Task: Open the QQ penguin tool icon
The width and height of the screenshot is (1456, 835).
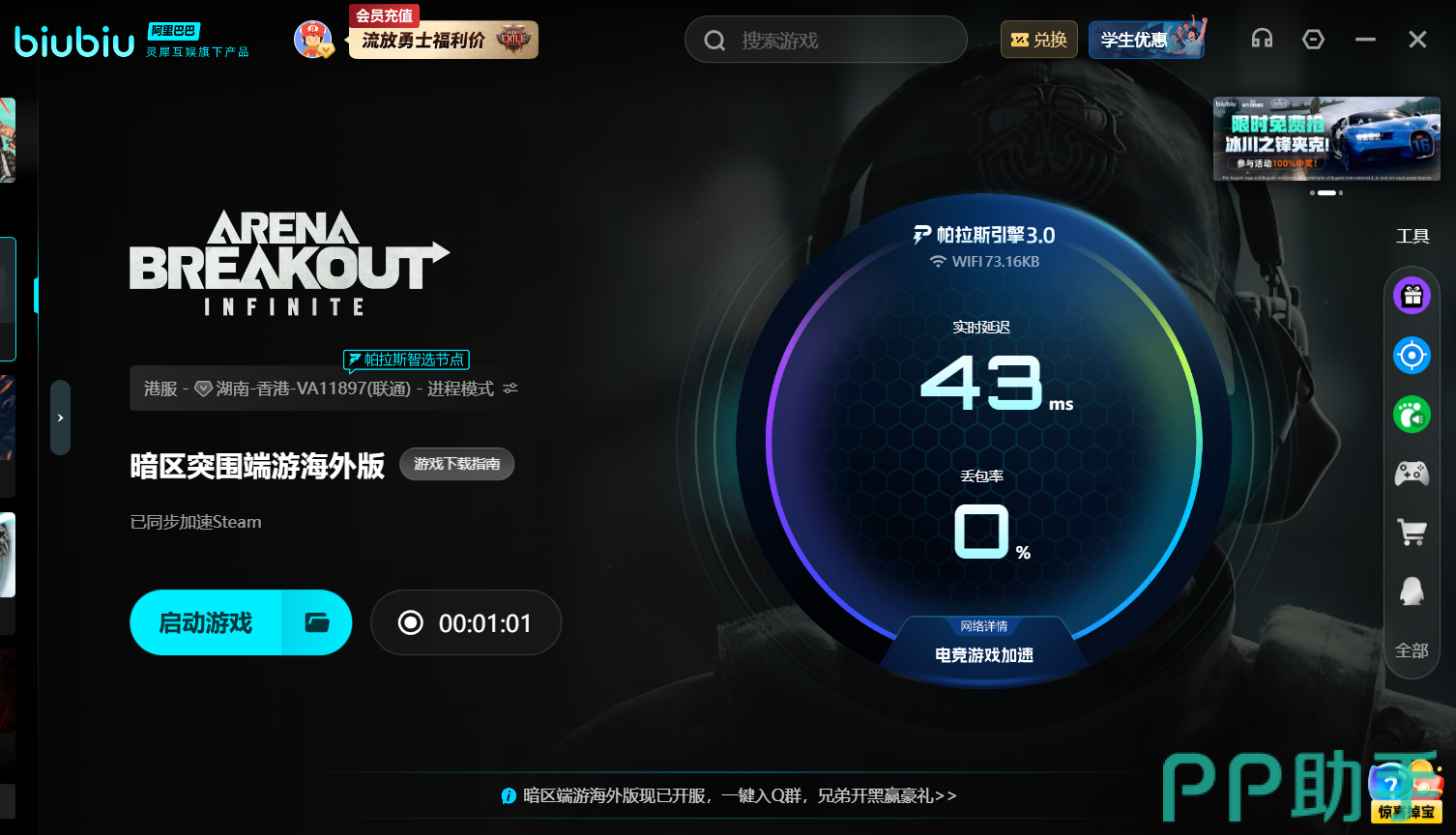Action: coord(1412,590)
